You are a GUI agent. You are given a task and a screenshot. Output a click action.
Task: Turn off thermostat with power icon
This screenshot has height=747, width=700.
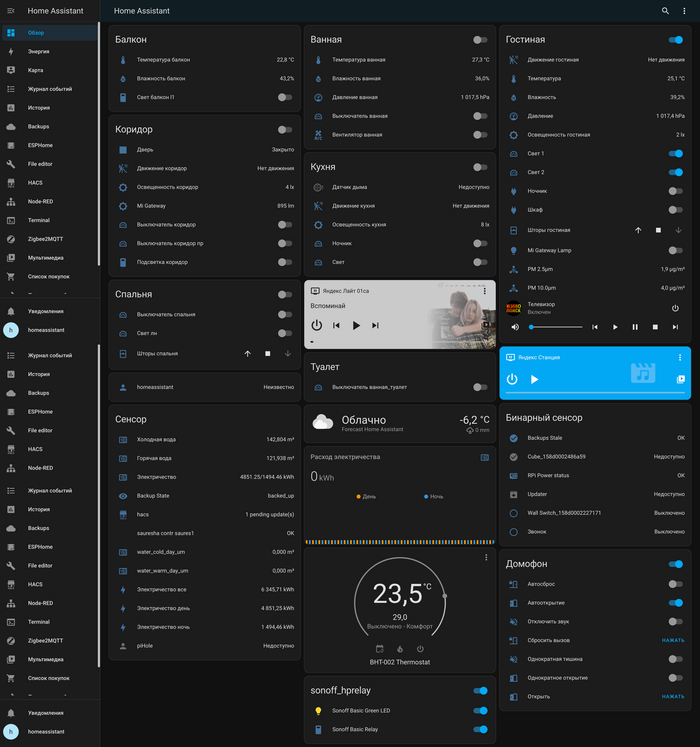pos(420,649)
